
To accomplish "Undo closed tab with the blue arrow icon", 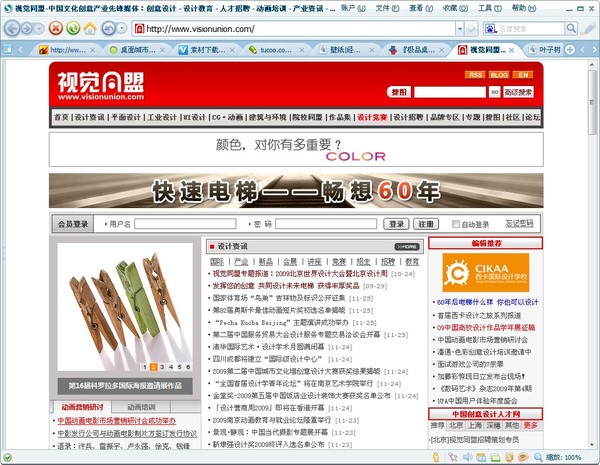I will click(108, 28).
